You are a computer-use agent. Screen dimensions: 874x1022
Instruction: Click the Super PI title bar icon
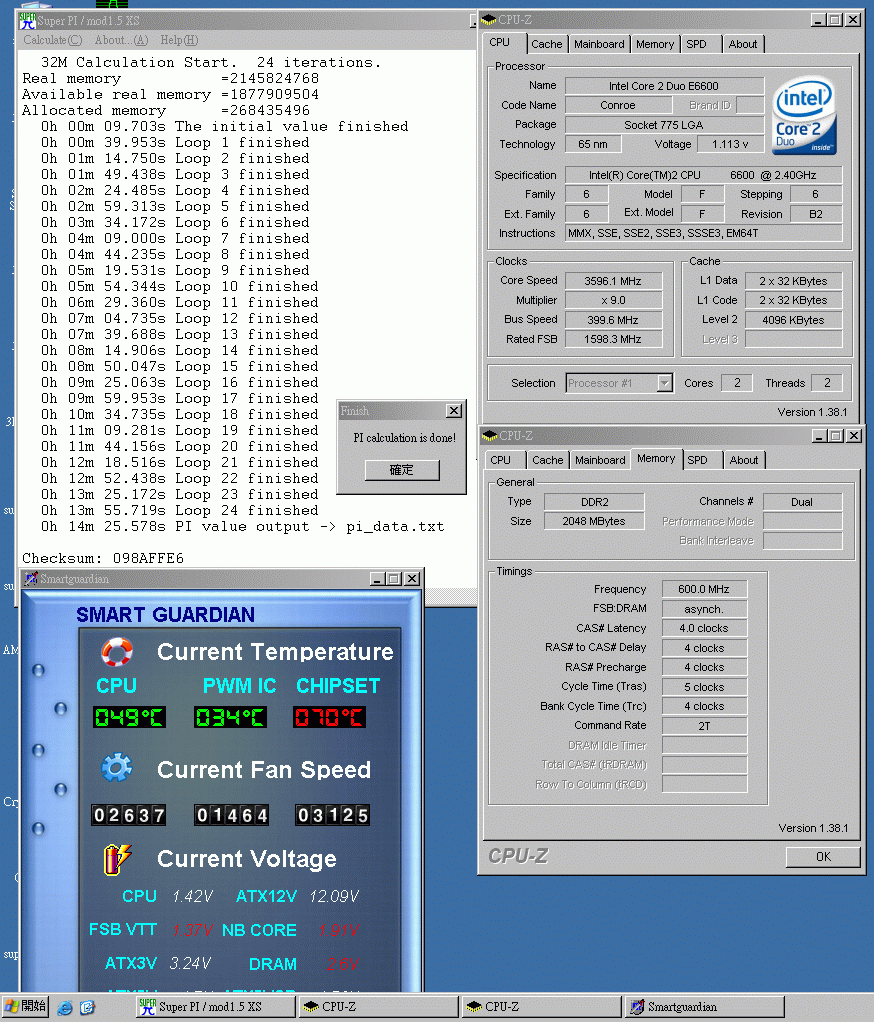[x=28, y=22]
